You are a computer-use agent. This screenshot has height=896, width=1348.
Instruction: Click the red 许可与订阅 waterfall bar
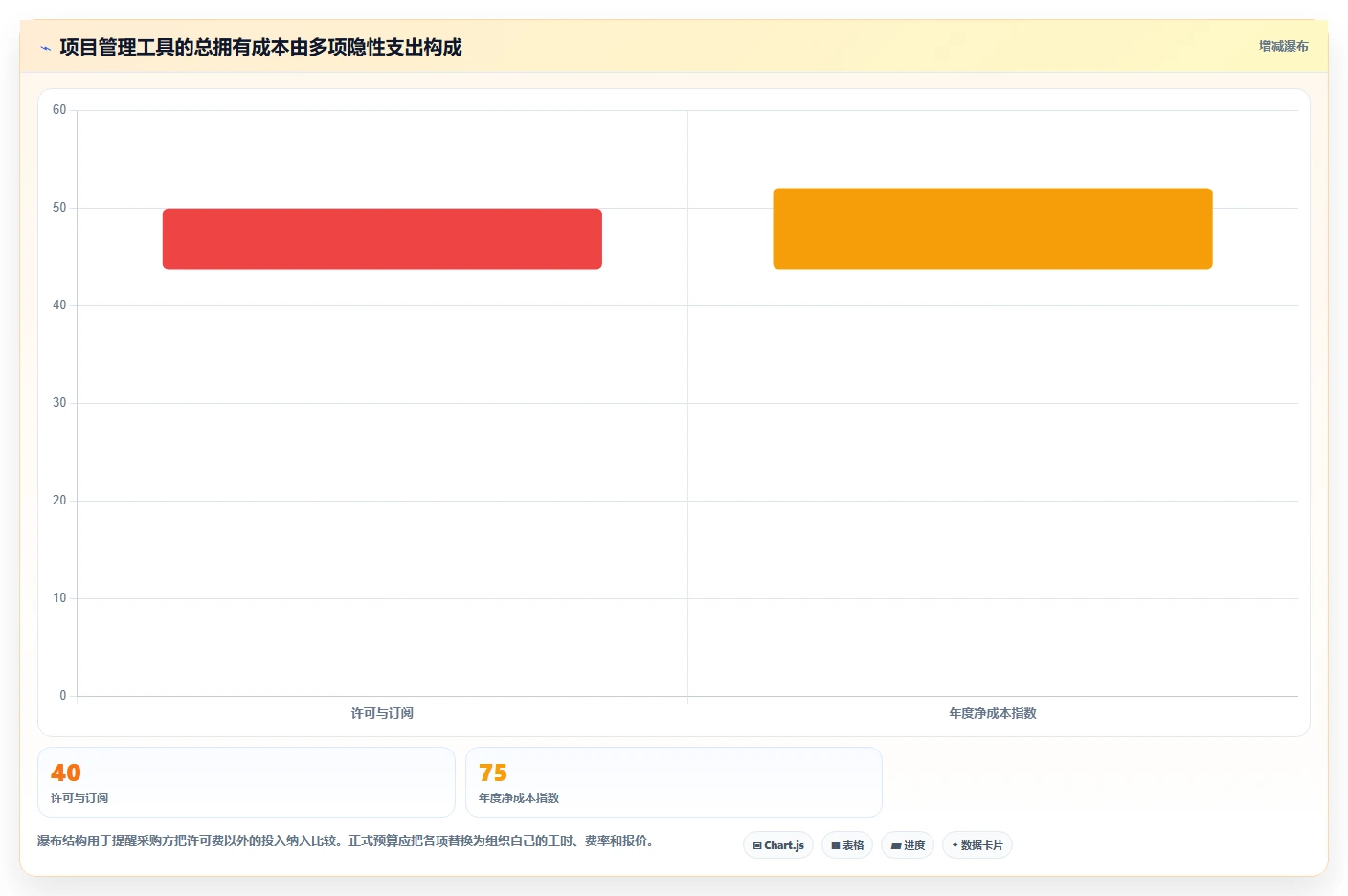coord(382,238)
